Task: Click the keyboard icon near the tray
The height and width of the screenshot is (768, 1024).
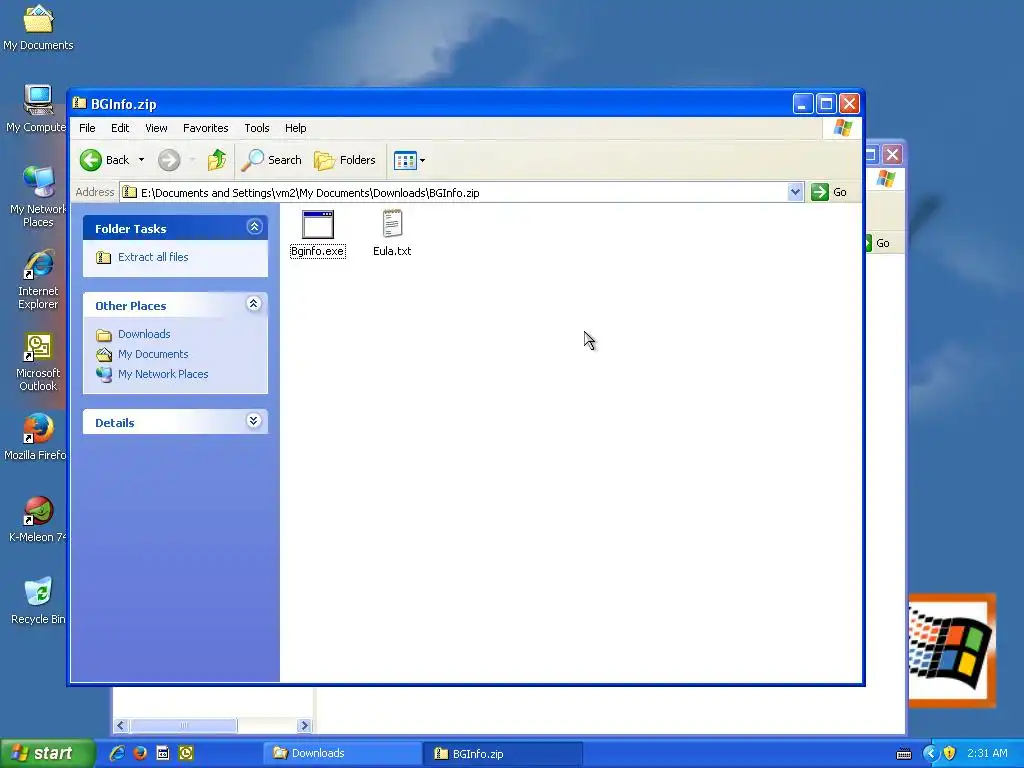Action: tap(904, 754)
